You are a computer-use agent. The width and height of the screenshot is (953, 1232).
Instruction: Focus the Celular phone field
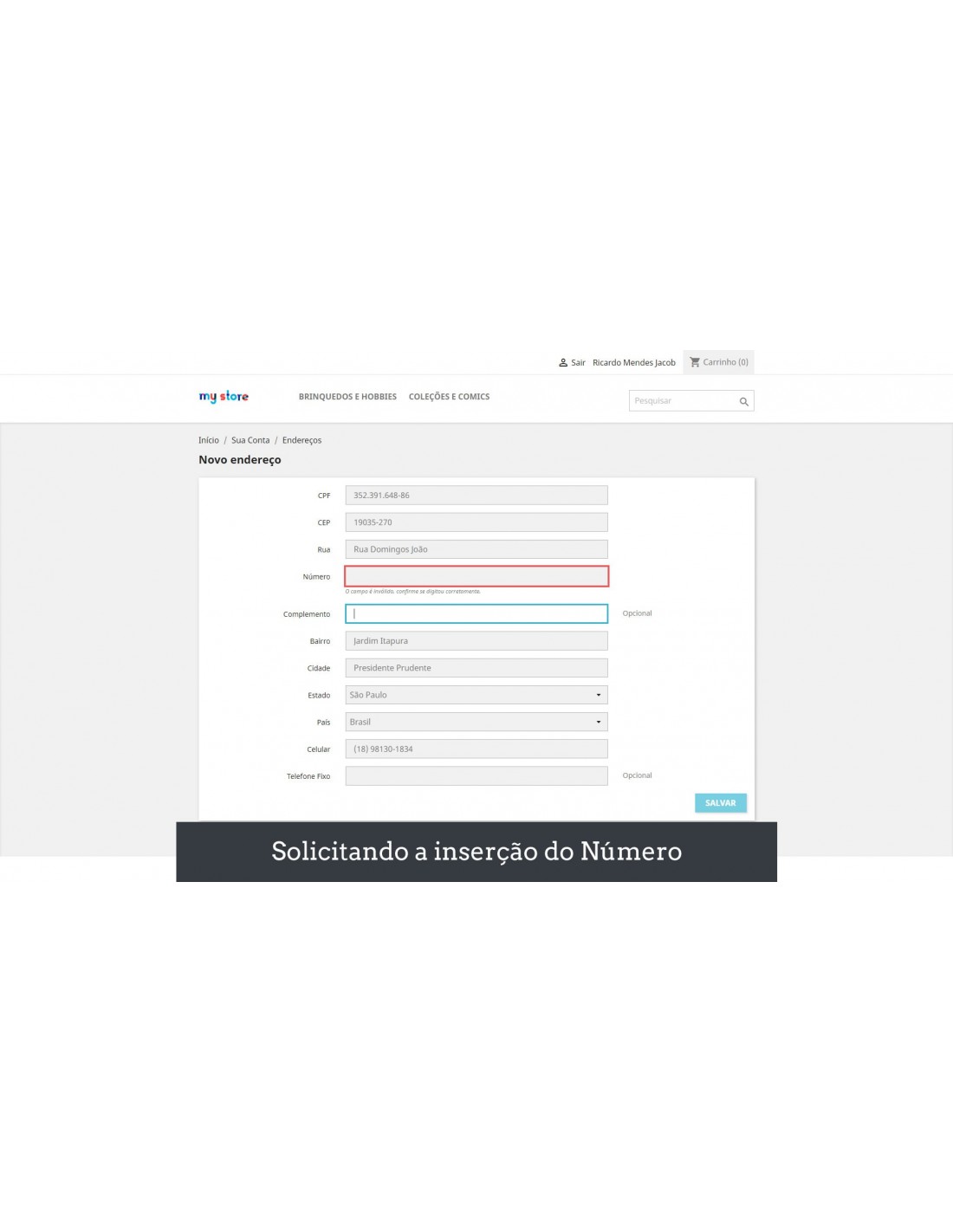476,749
